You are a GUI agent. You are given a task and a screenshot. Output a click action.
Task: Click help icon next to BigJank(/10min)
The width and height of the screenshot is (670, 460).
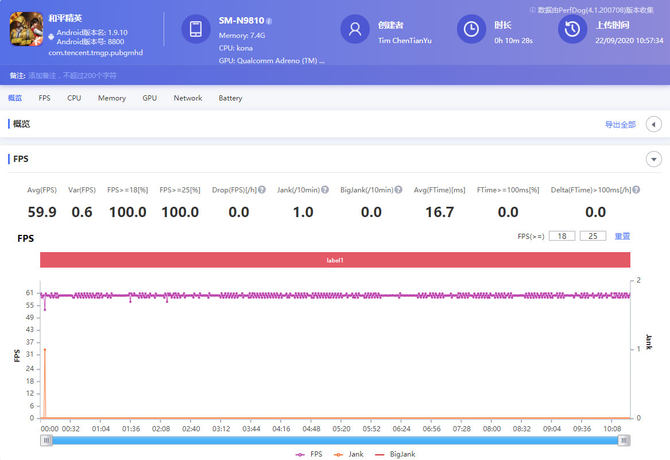click(x=397, y=190)
